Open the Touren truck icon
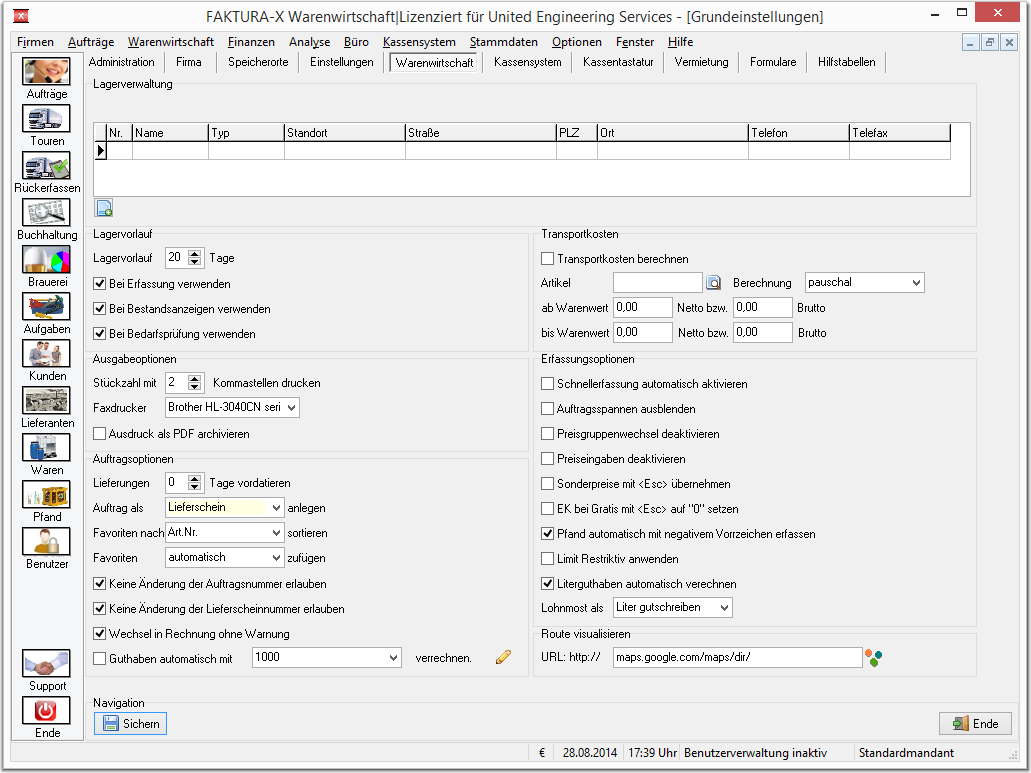Image resolution: width=1031 pixels, height=773 pixels. [x=46, y=118]
